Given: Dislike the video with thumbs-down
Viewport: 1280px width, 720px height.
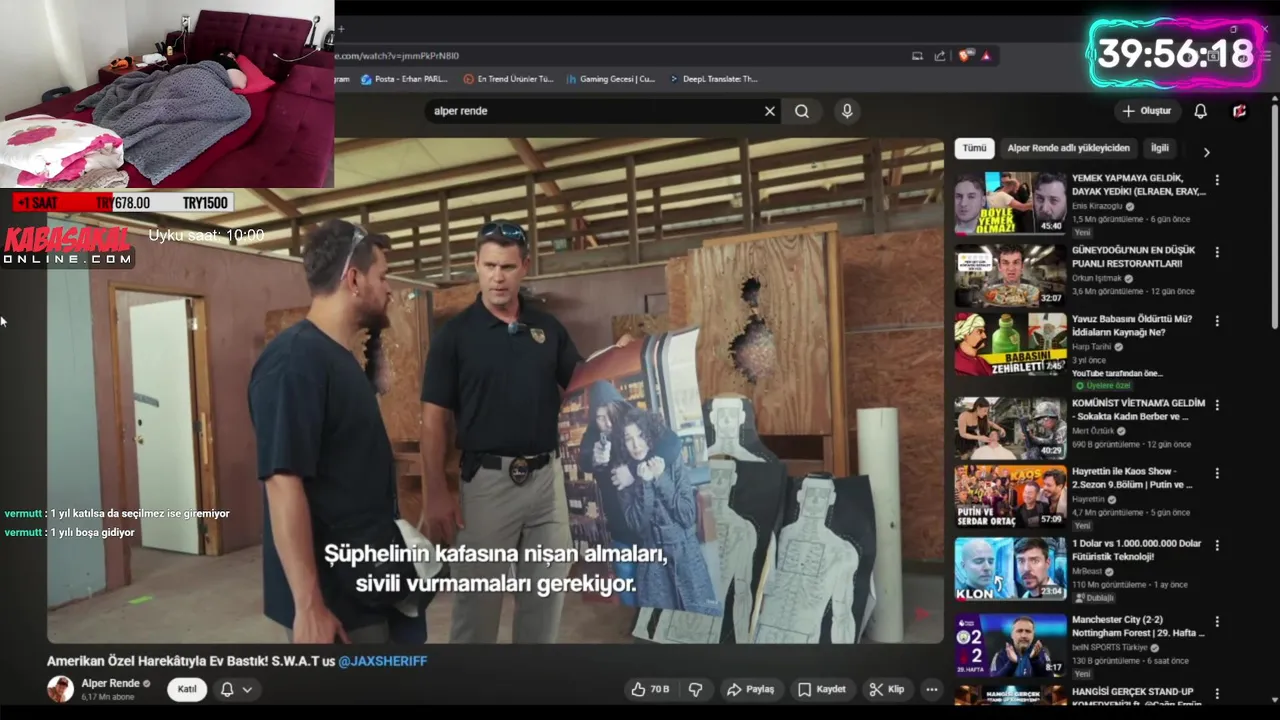Looking at the screenshot, I should 696,689.
